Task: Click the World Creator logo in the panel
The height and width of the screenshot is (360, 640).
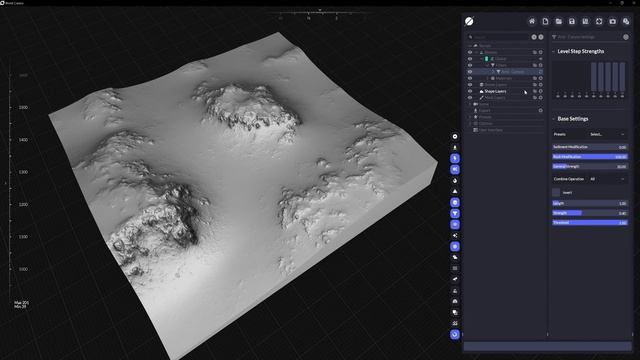Action: coord(469,21)
